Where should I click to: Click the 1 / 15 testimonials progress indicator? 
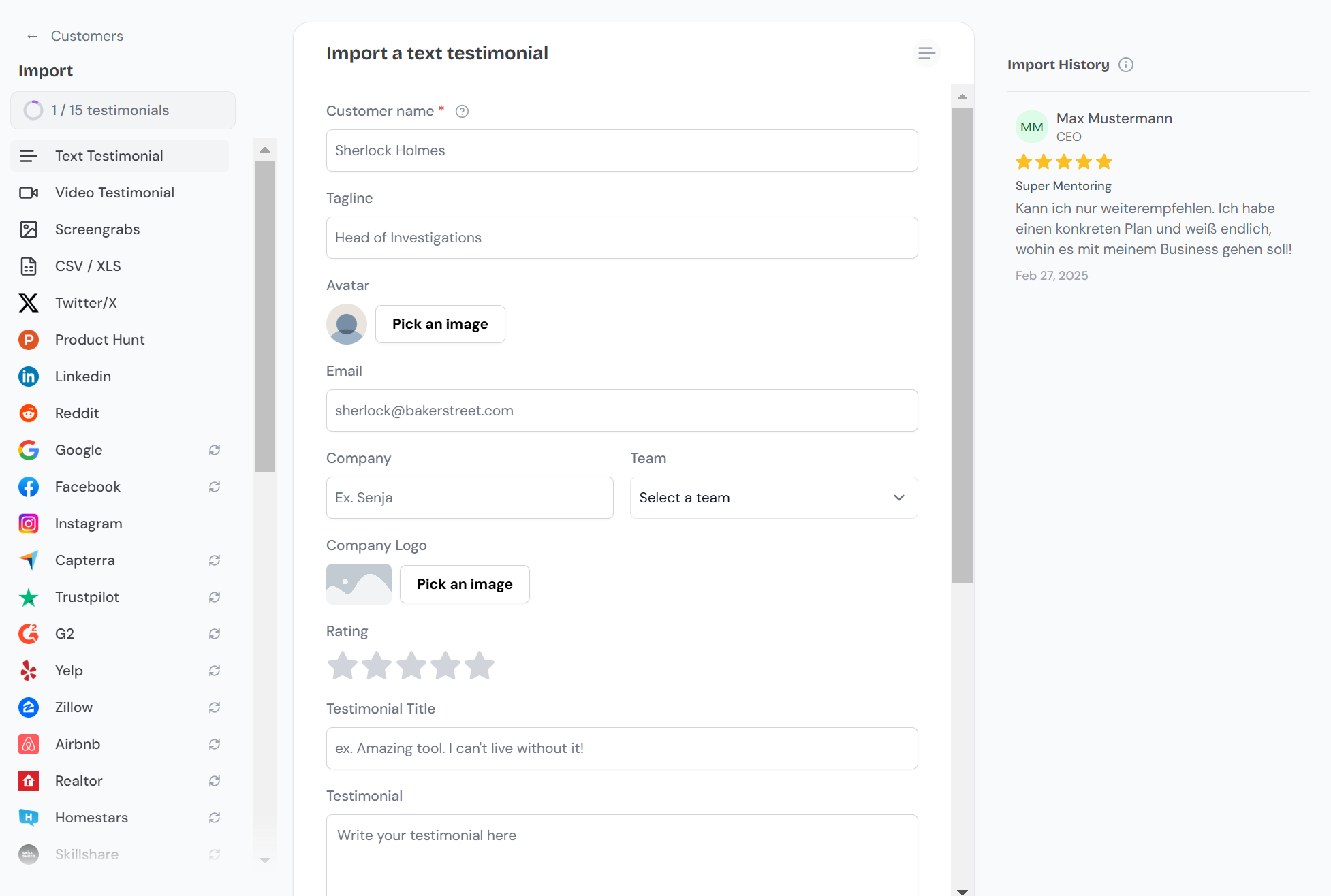(x=123, y=110)
